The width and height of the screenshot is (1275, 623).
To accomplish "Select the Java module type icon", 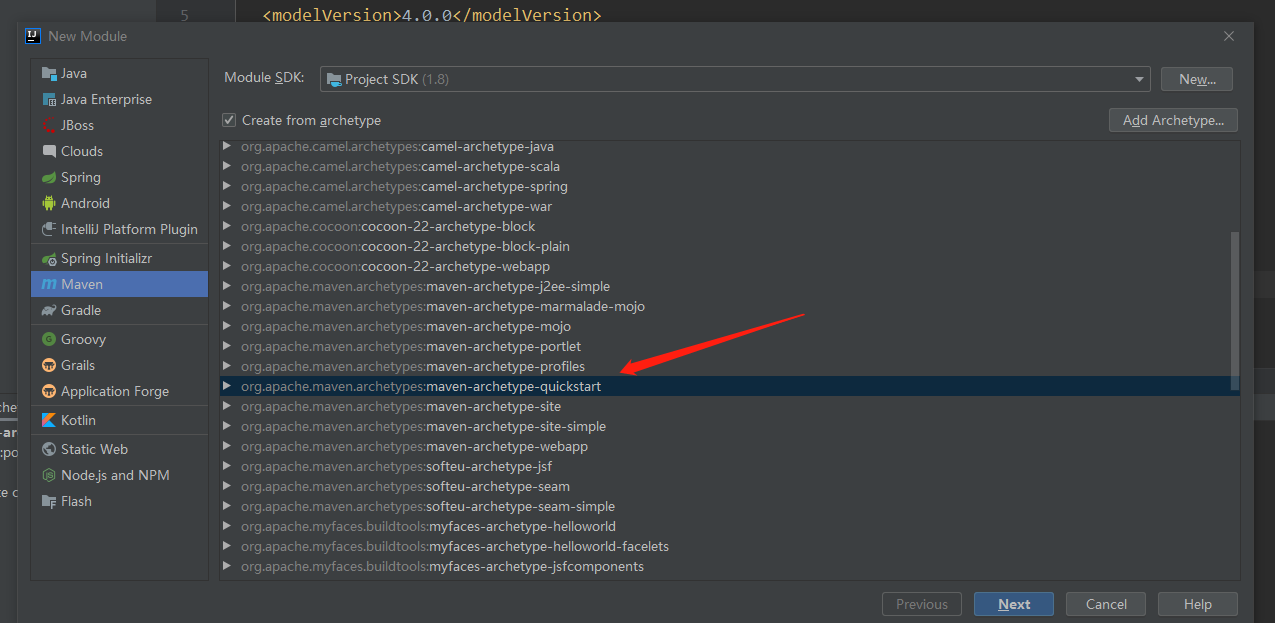I will coord(49,73).
